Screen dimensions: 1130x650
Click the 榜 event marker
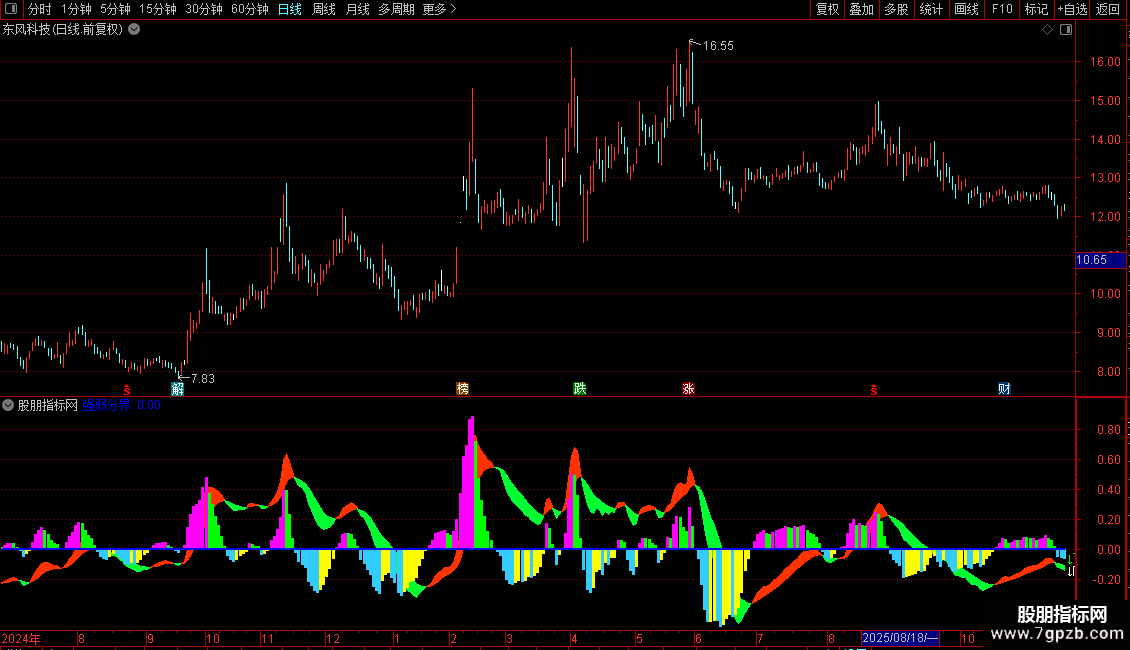tap(463, 389)
